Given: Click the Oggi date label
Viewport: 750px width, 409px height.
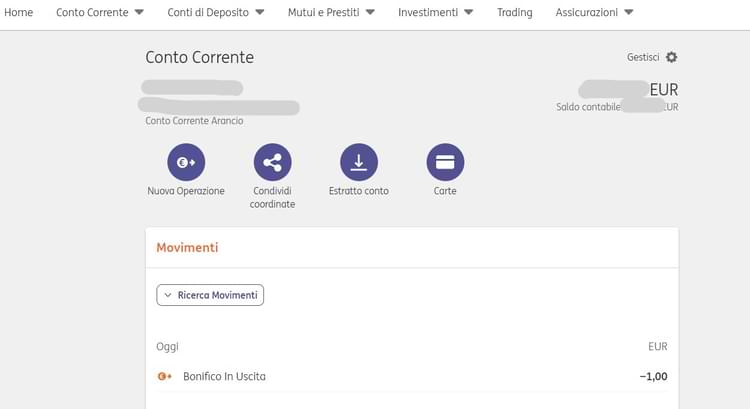Looking at the screenshot, I should 167,347.
